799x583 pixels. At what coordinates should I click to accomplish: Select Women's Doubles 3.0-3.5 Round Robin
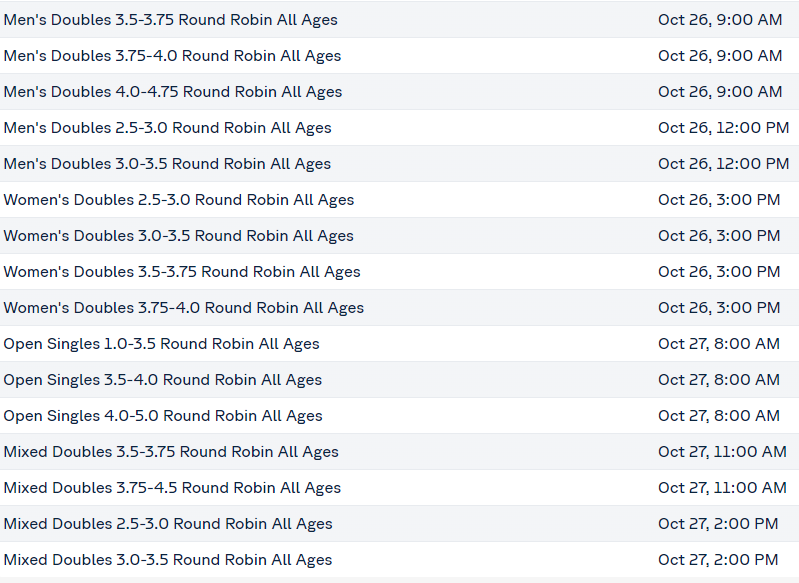[178, 236]
